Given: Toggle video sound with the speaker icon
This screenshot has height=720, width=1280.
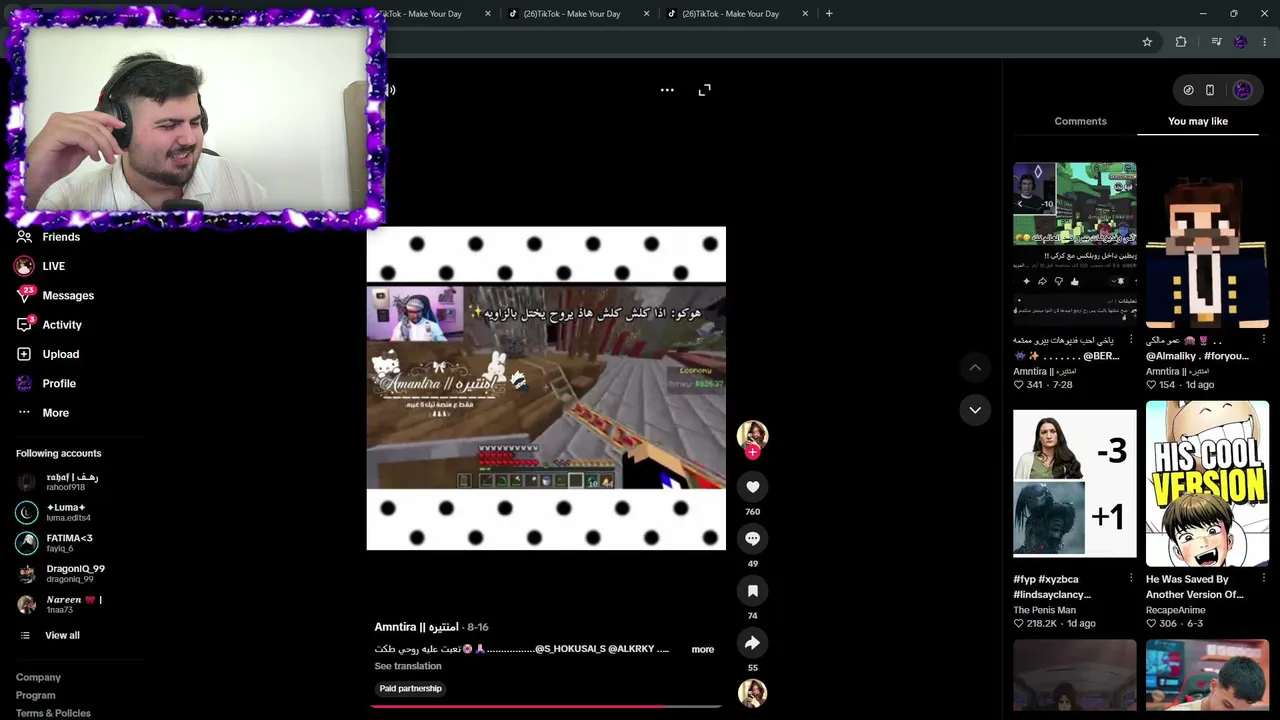Looking at the screenshot, I should pos(390,90).
